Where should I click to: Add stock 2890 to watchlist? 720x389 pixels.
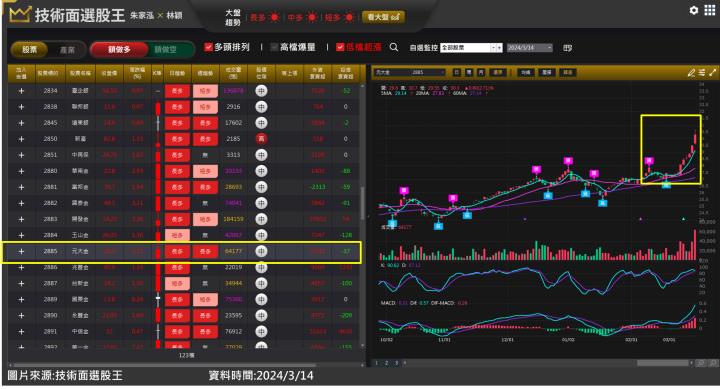[21, 316]
